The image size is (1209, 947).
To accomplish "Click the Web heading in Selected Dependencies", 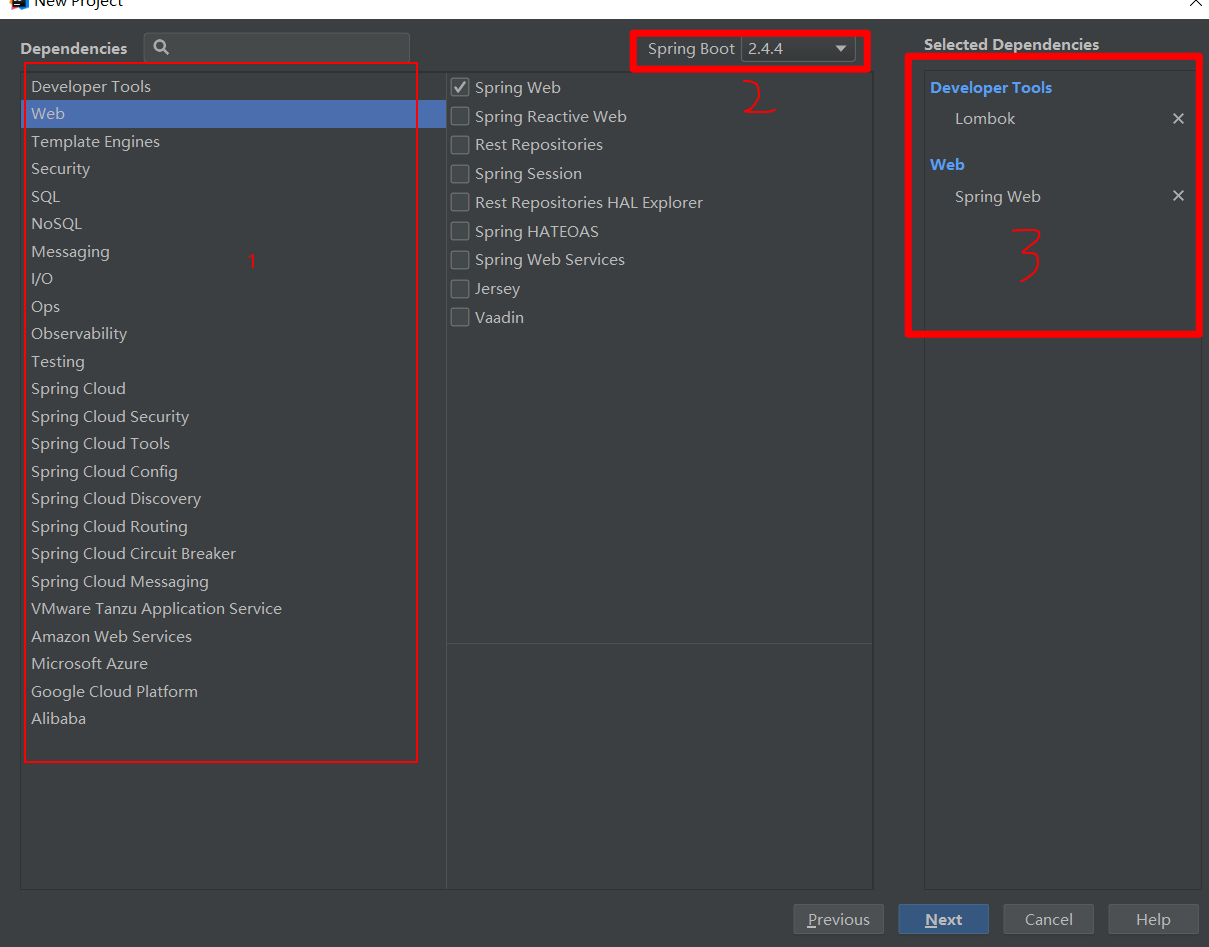I will [947, 164].
